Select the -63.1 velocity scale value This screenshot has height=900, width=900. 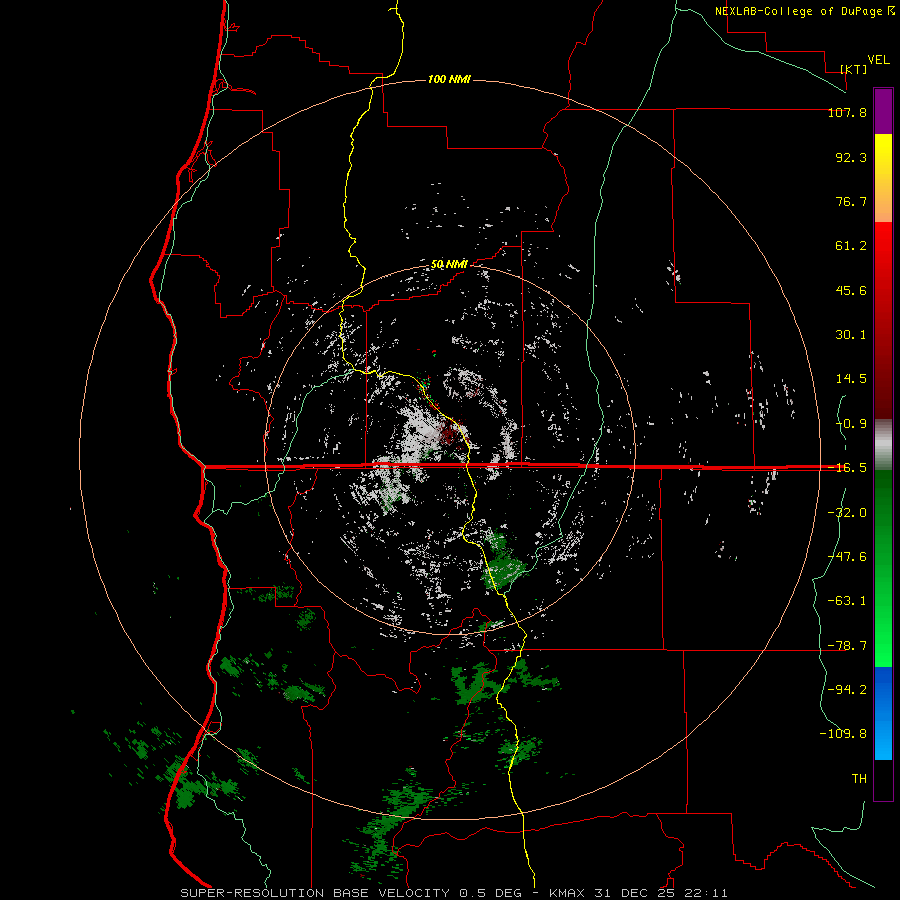point(847,601)
